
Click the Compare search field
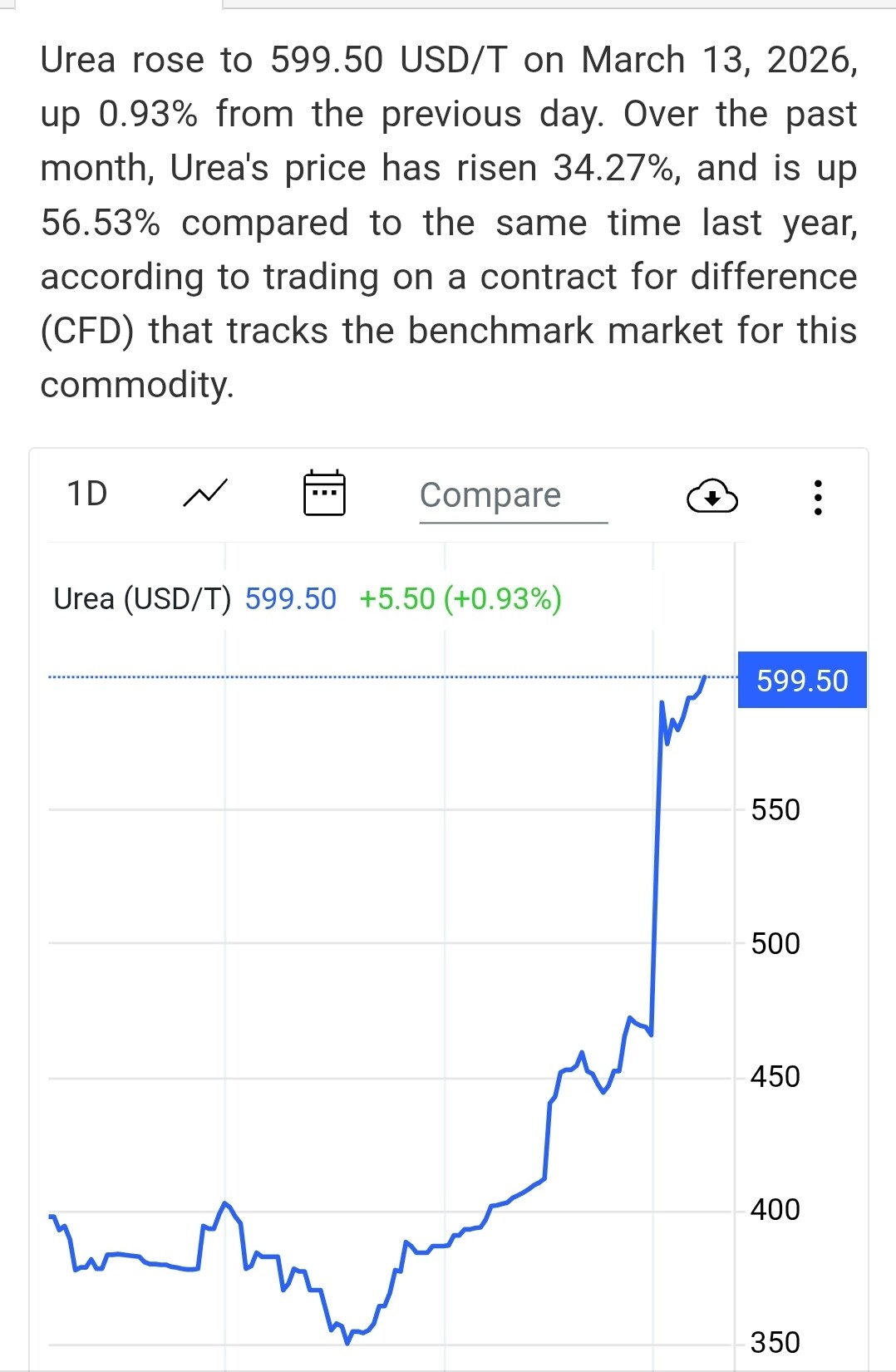tap(513, 495)
